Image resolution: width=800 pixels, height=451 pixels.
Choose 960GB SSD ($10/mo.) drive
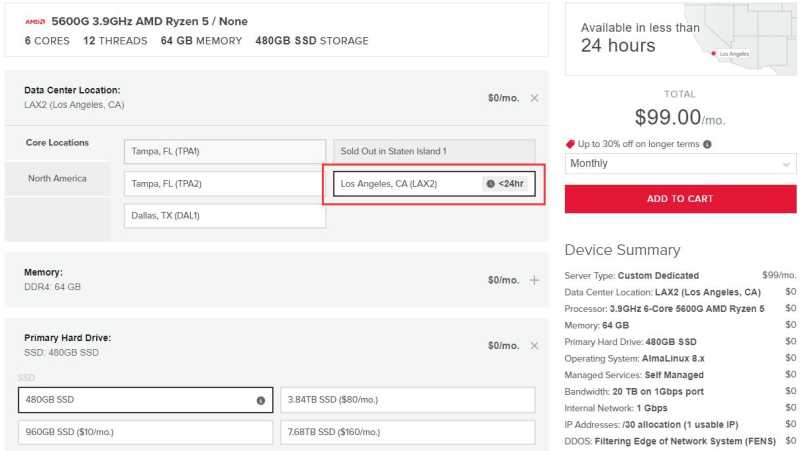(x=145, y=432)
